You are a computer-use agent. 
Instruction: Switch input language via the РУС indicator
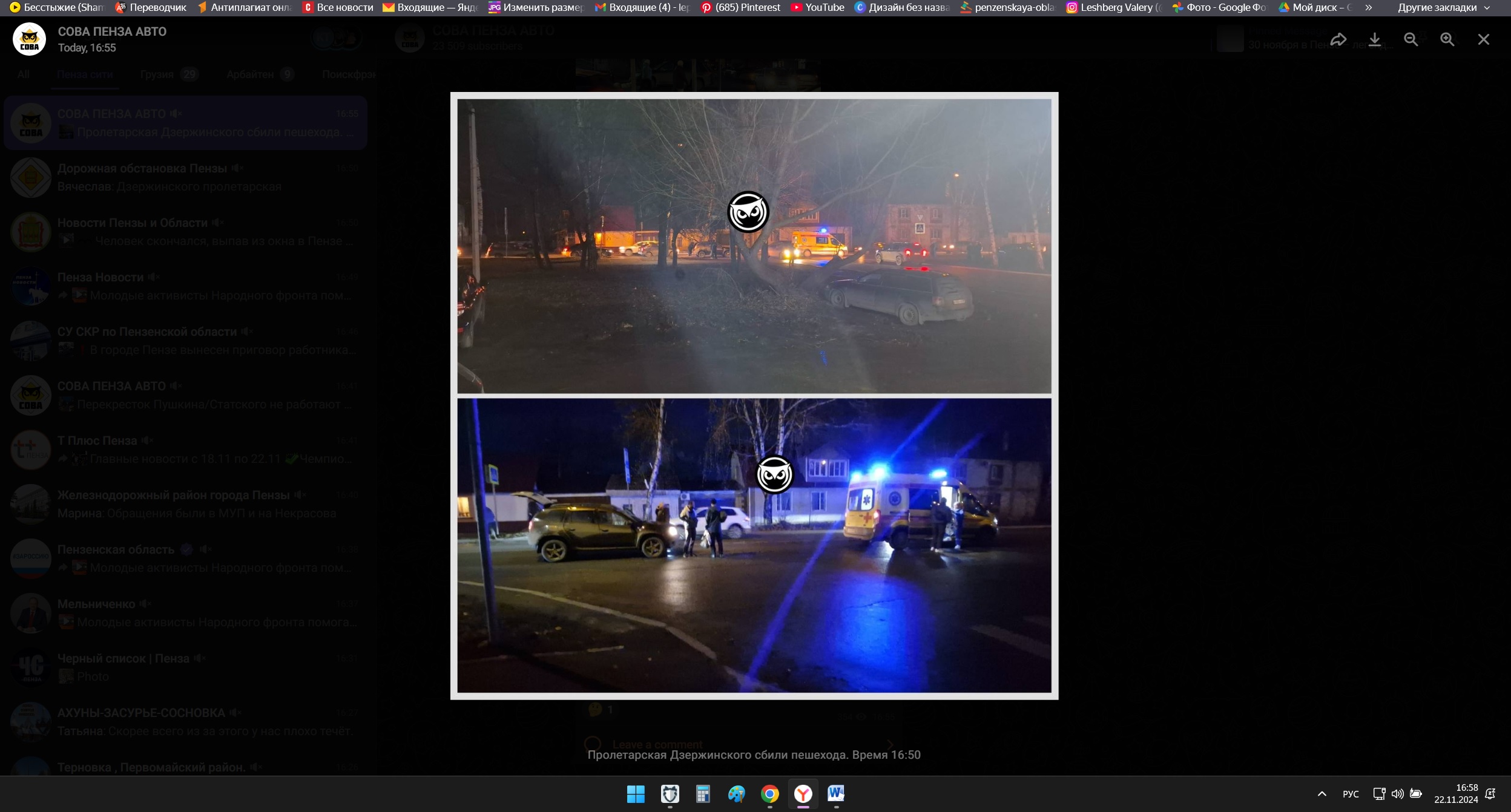1351,794
